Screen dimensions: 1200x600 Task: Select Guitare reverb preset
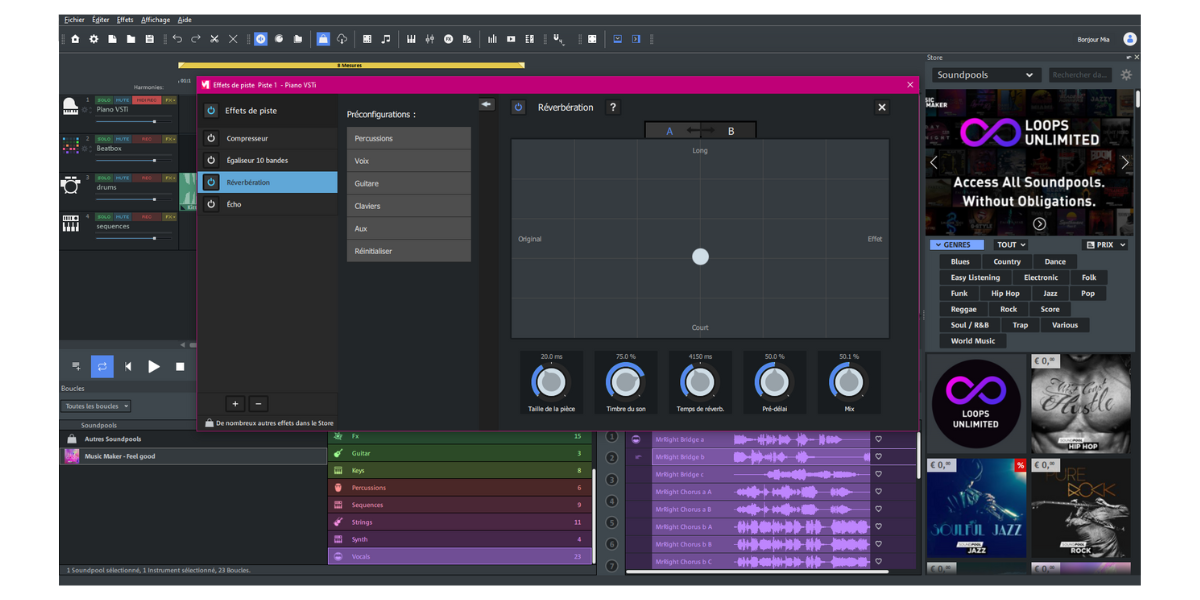click(408, 183)
